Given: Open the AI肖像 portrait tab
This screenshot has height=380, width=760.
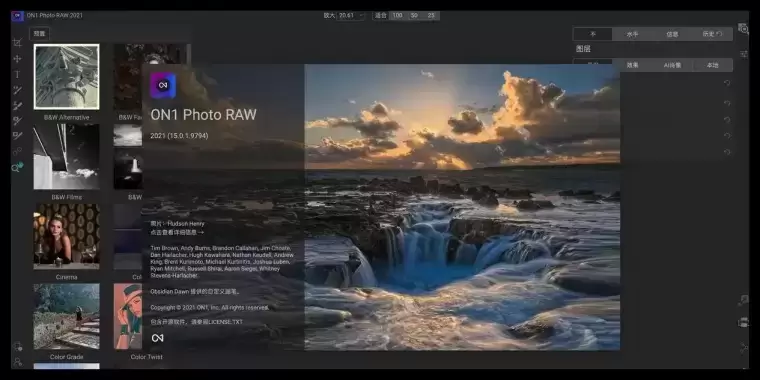Looking at the screenshot, I should pyautogui.click(x=672, y=65).
